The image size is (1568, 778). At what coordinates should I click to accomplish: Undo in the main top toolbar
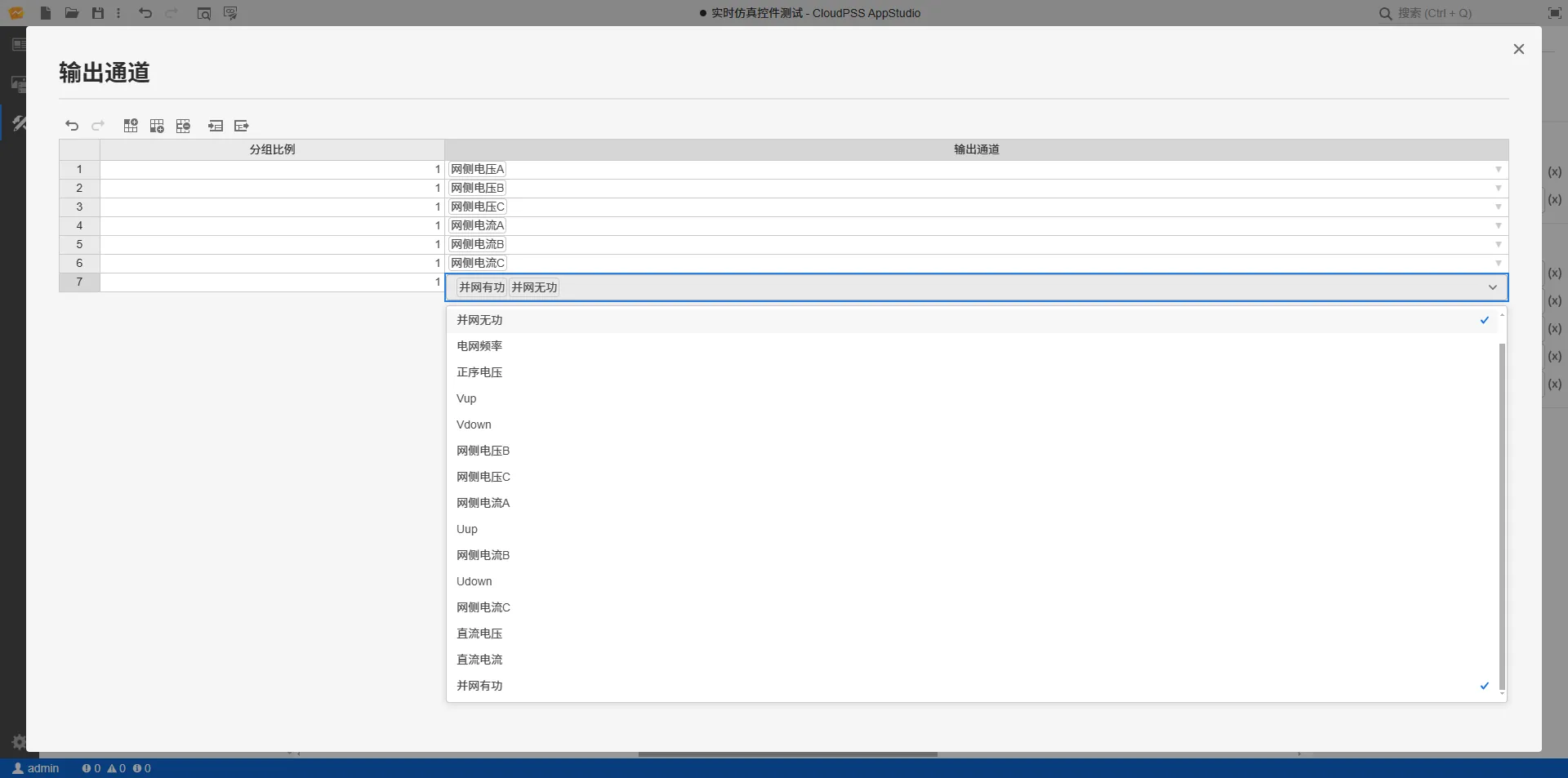click(145, 13)
